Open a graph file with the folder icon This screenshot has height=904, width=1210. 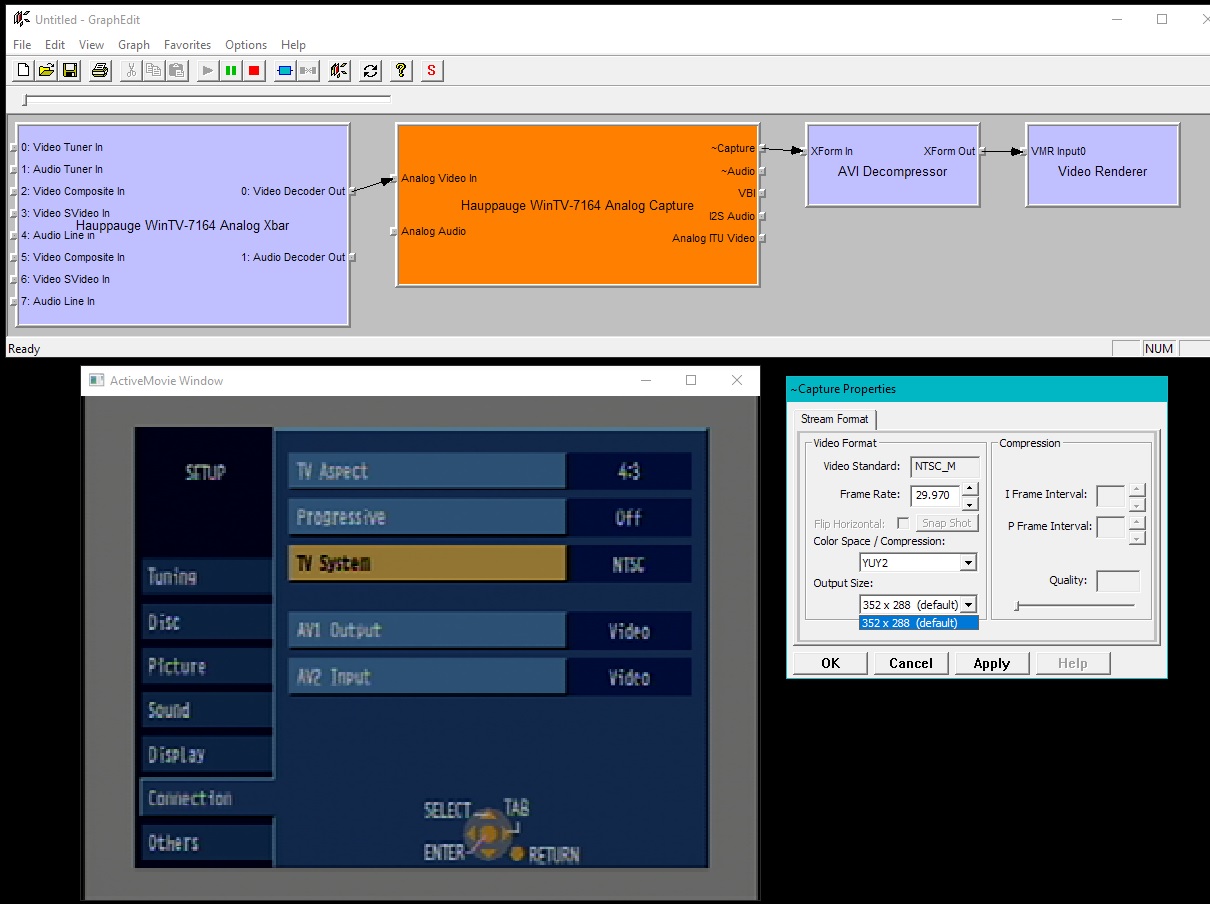[46, 70]
